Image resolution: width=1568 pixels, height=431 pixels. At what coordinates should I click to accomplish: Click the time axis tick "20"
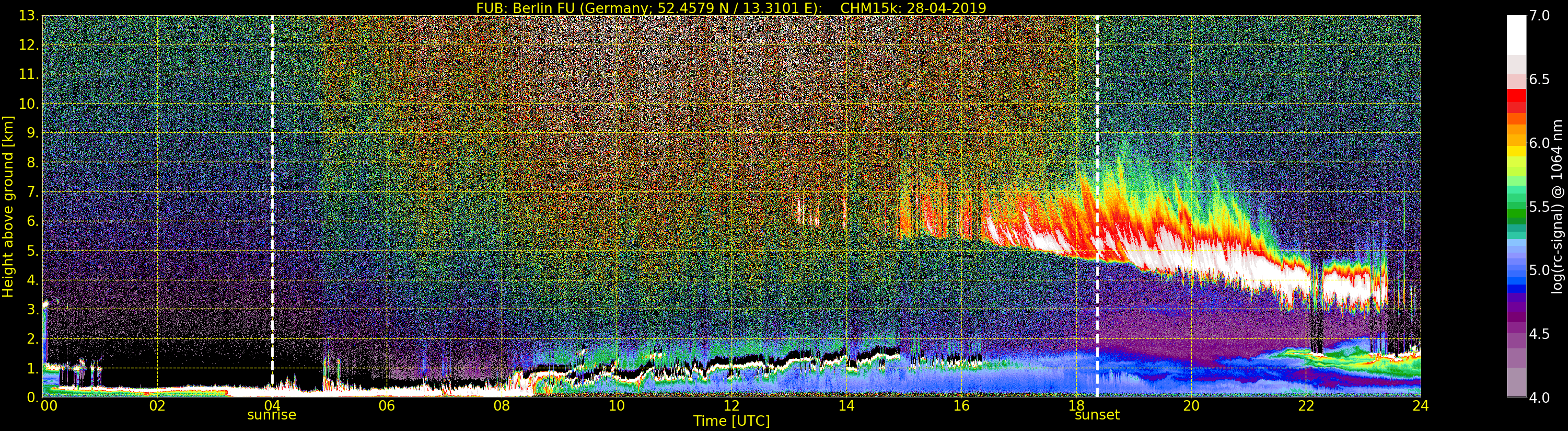[1191, 405]
